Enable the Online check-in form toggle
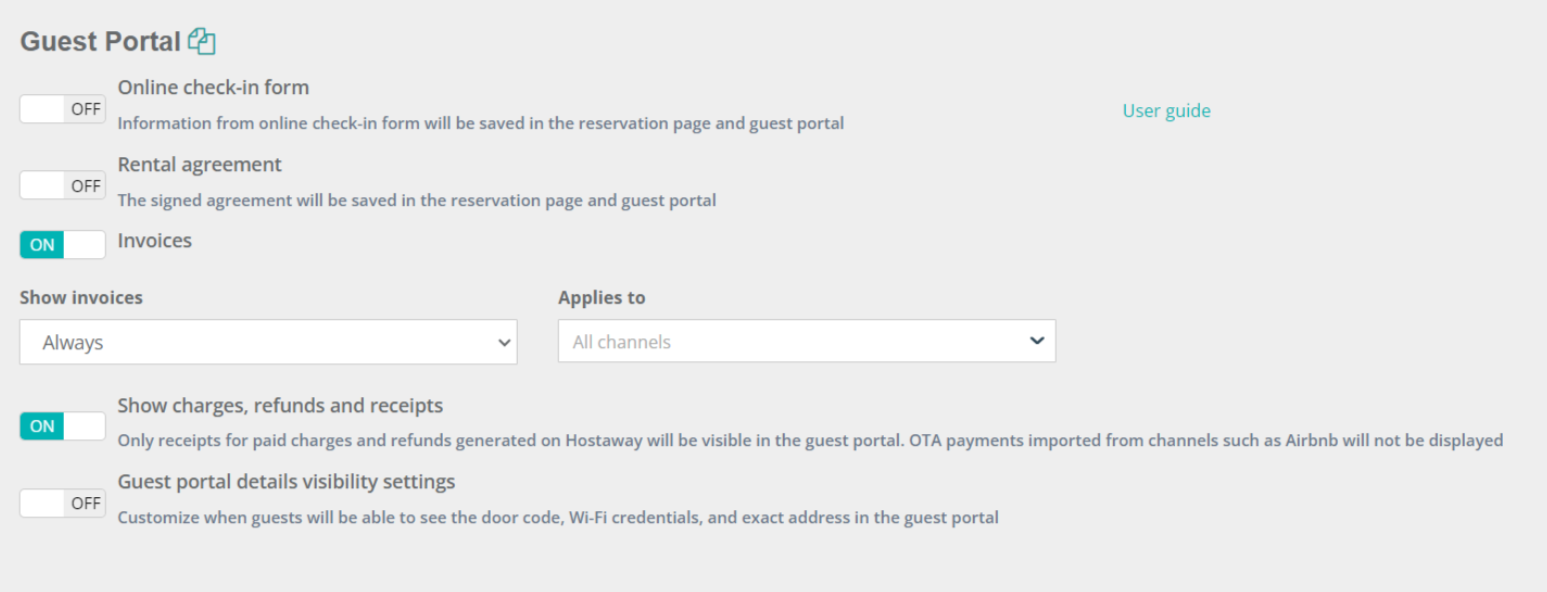1547x592 pixels. (x=62, y=109)
